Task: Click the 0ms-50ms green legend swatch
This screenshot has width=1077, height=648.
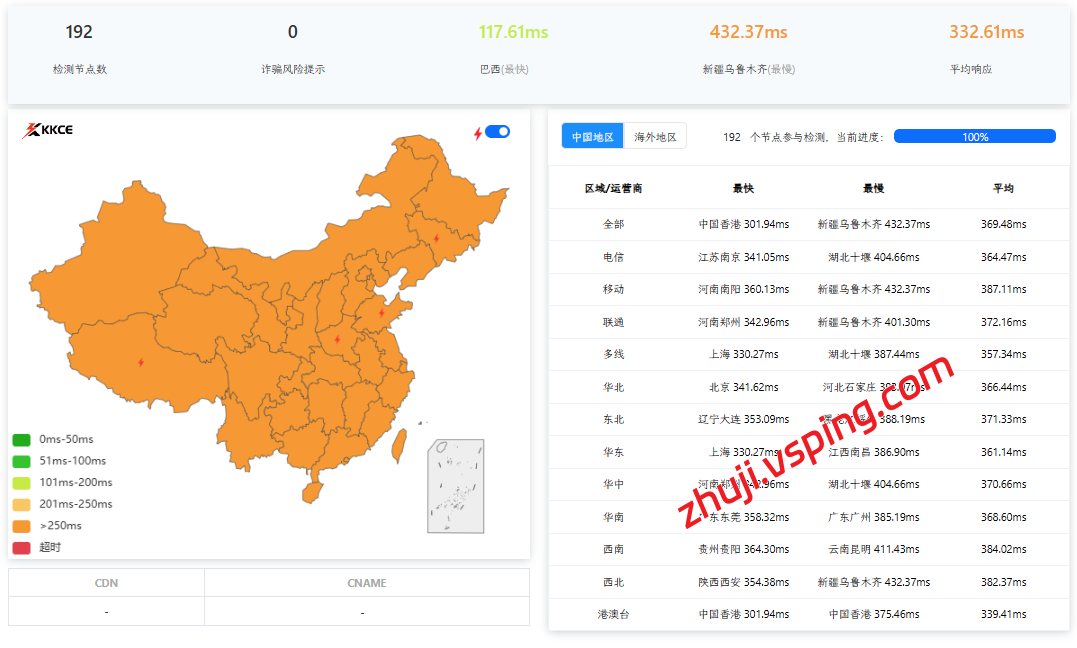Action: pyautogui.click(x=22, y=440)
